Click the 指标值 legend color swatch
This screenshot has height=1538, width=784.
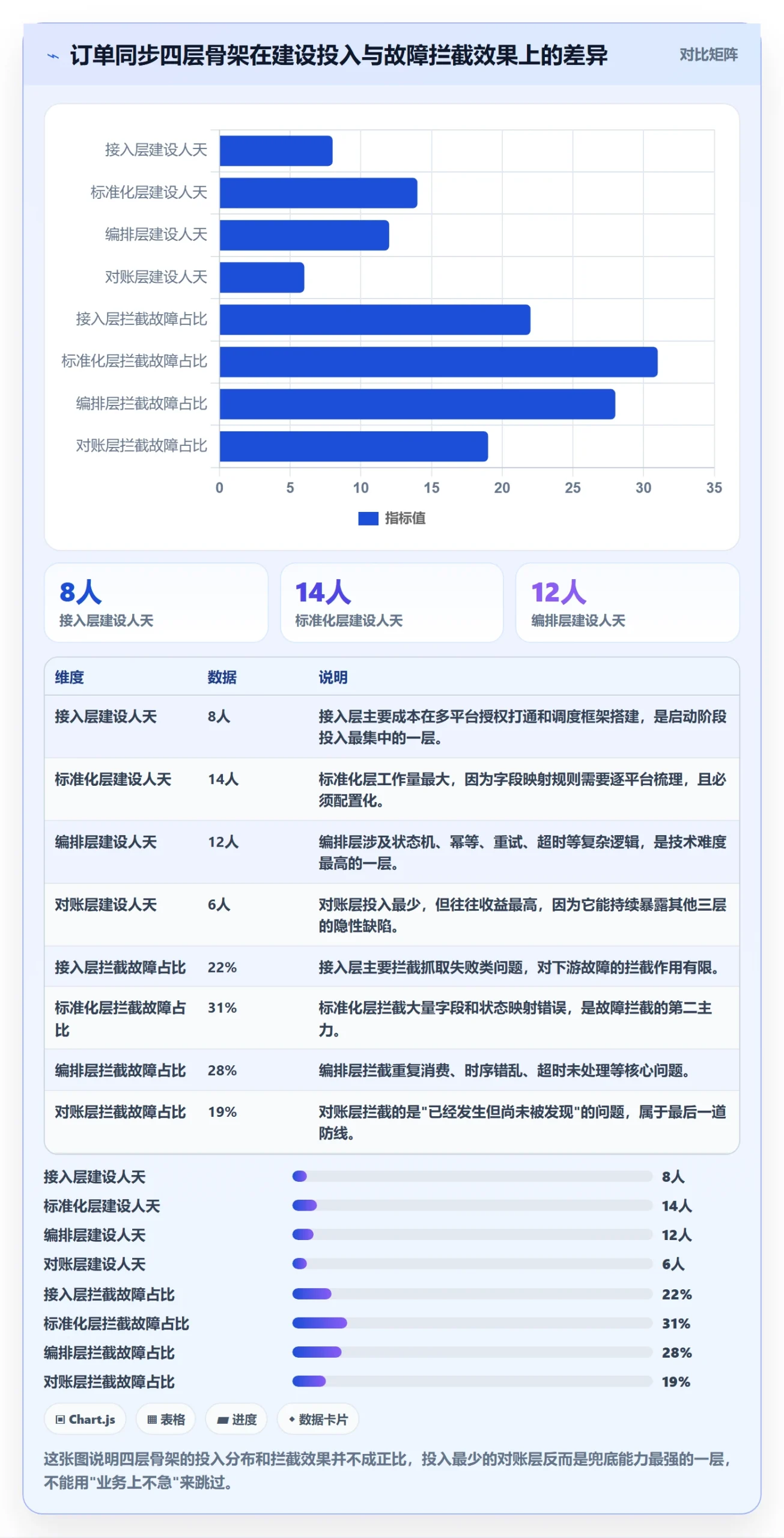pyautogui.click(x=368, y=518)
